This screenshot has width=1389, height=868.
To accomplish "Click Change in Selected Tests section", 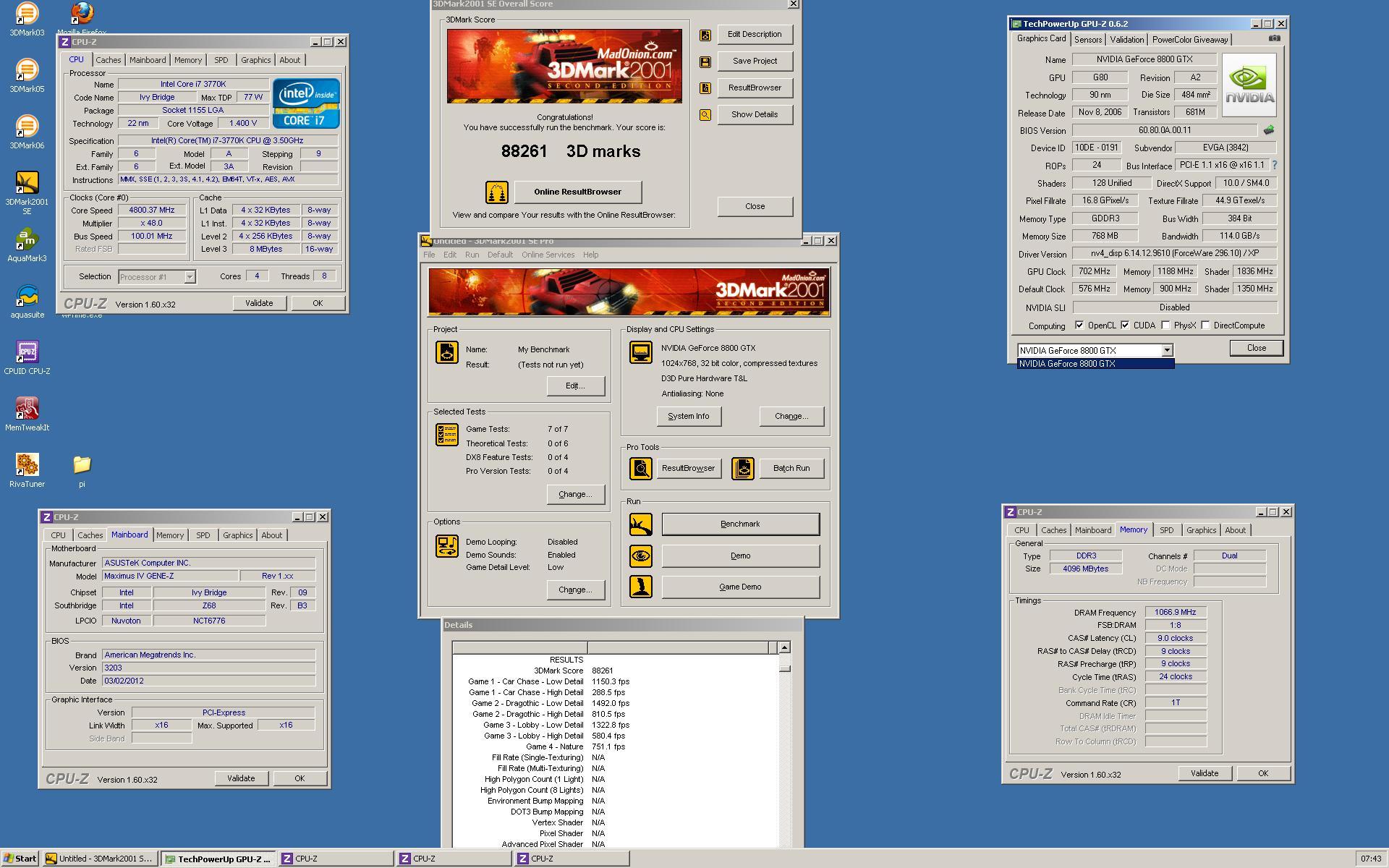I will [x=575, y=495].
